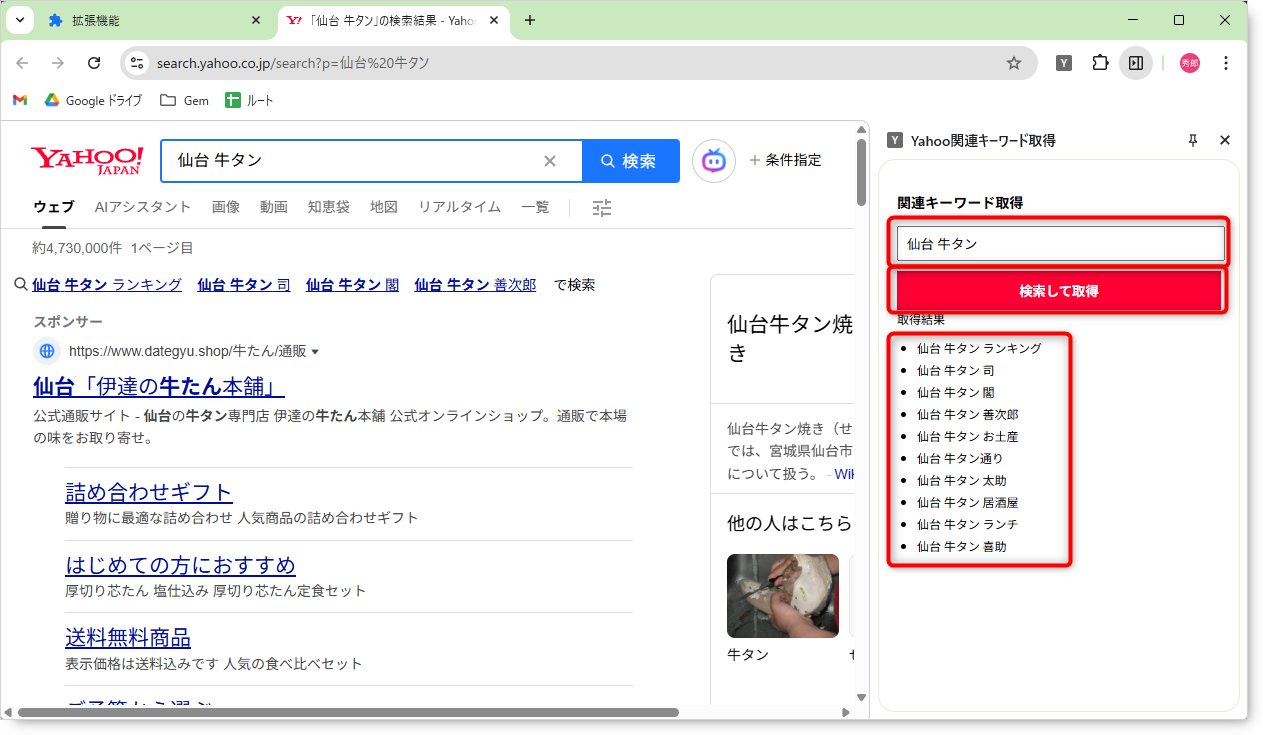Select the リアルタイム search tab
Image resolution: width=1263 pixels, height=735 pixels.
point(459,207)
